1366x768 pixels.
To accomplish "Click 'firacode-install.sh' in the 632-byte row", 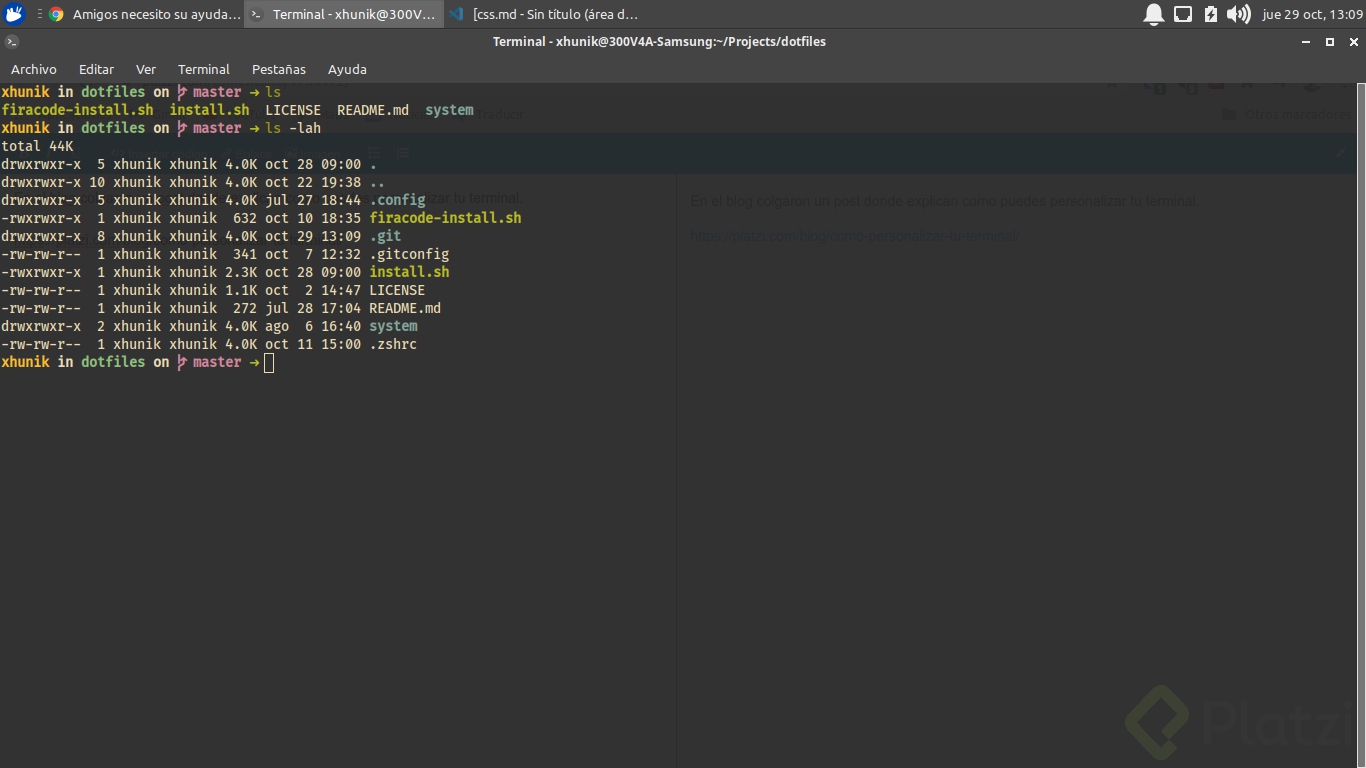I will point(445,218).
